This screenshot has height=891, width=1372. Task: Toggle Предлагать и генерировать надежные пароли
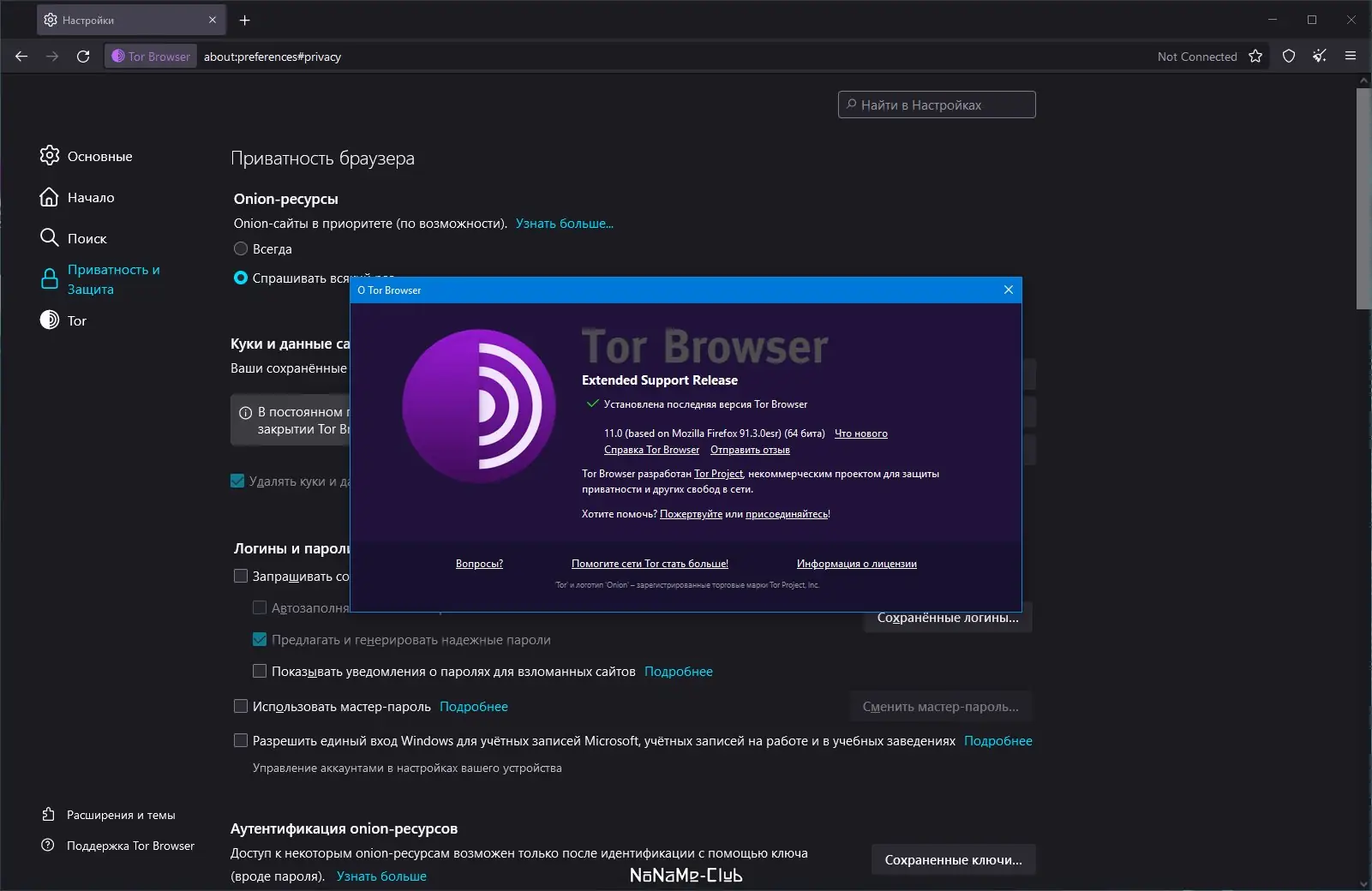[260, 640]
